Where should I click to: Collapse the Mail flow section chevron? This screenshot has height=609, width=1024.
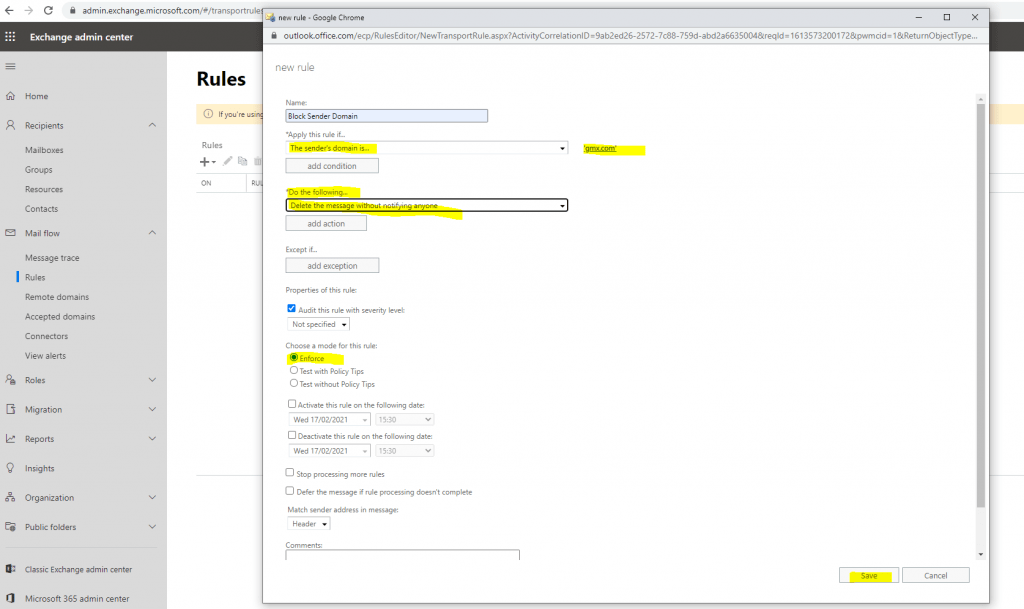point(152,233)
